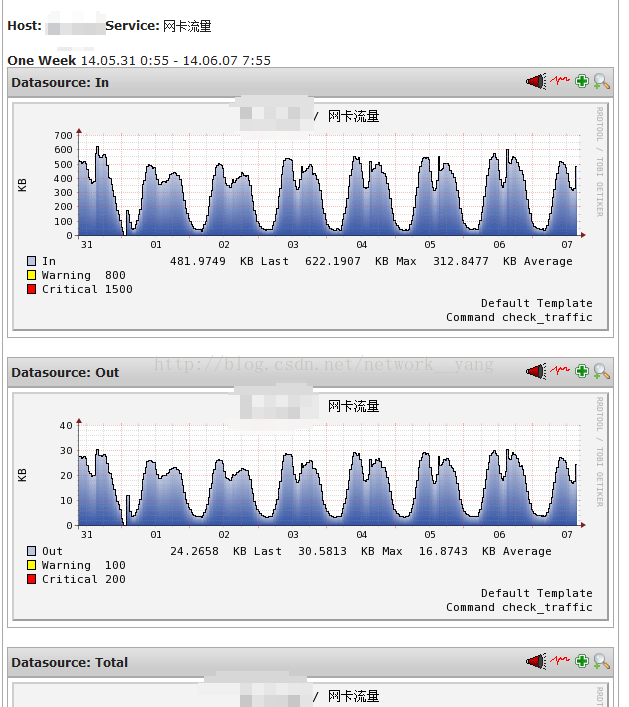
Task: Click the 'Host:' label text
Action: click(24, 26)
